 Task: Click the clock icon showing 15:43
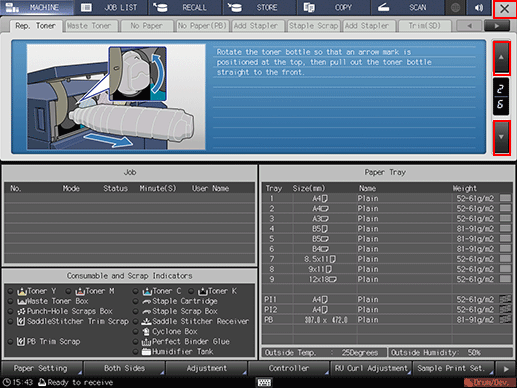[7, 382]
